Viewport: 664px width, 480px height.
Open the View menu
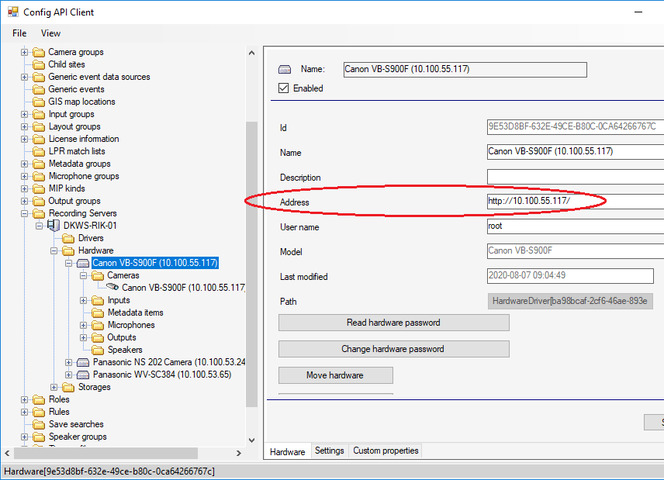click(50, 33)
